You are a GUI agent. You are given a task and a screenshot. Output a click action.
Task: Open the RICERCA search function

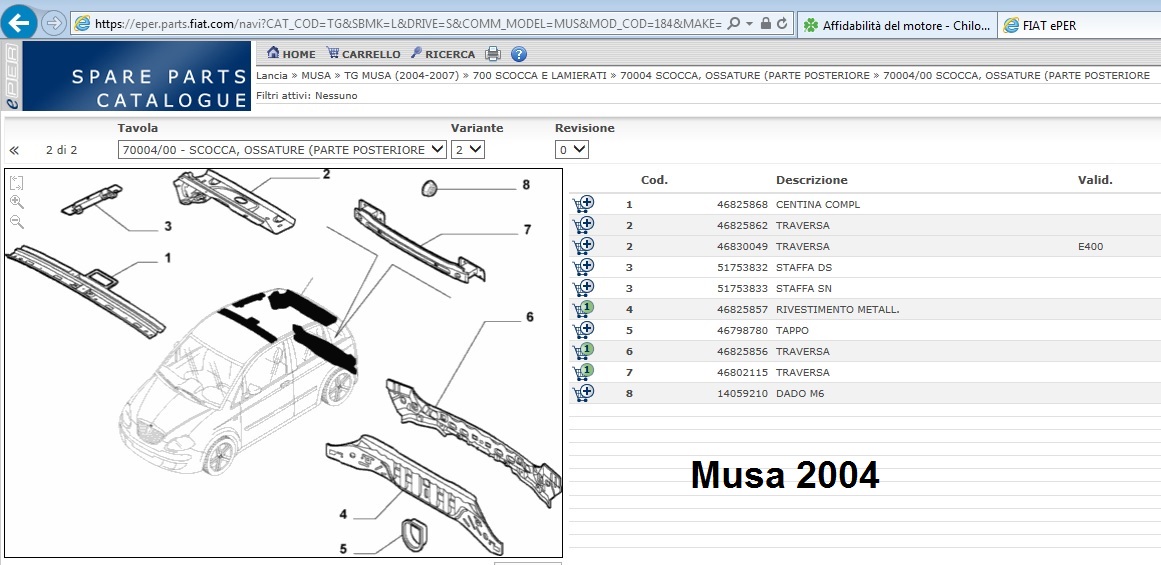pos(443,53)
